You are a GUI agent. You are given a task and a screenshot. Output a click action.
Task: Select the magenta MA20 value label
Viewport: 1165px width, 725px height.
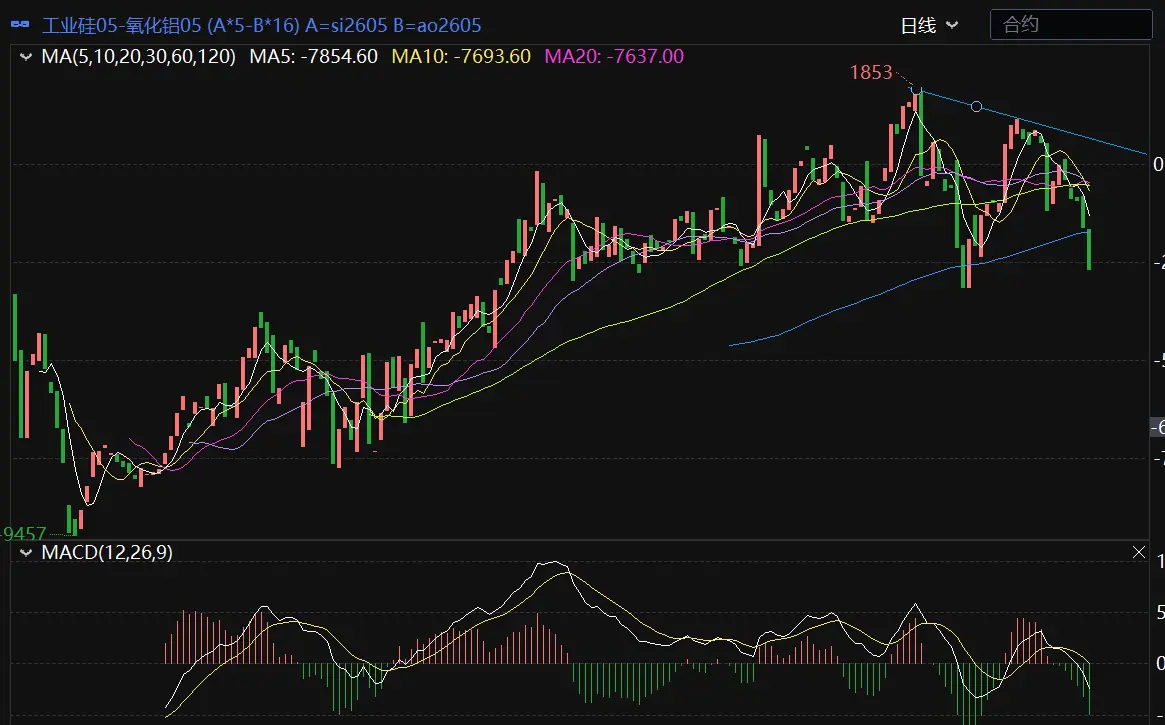(x=614, y=57)
